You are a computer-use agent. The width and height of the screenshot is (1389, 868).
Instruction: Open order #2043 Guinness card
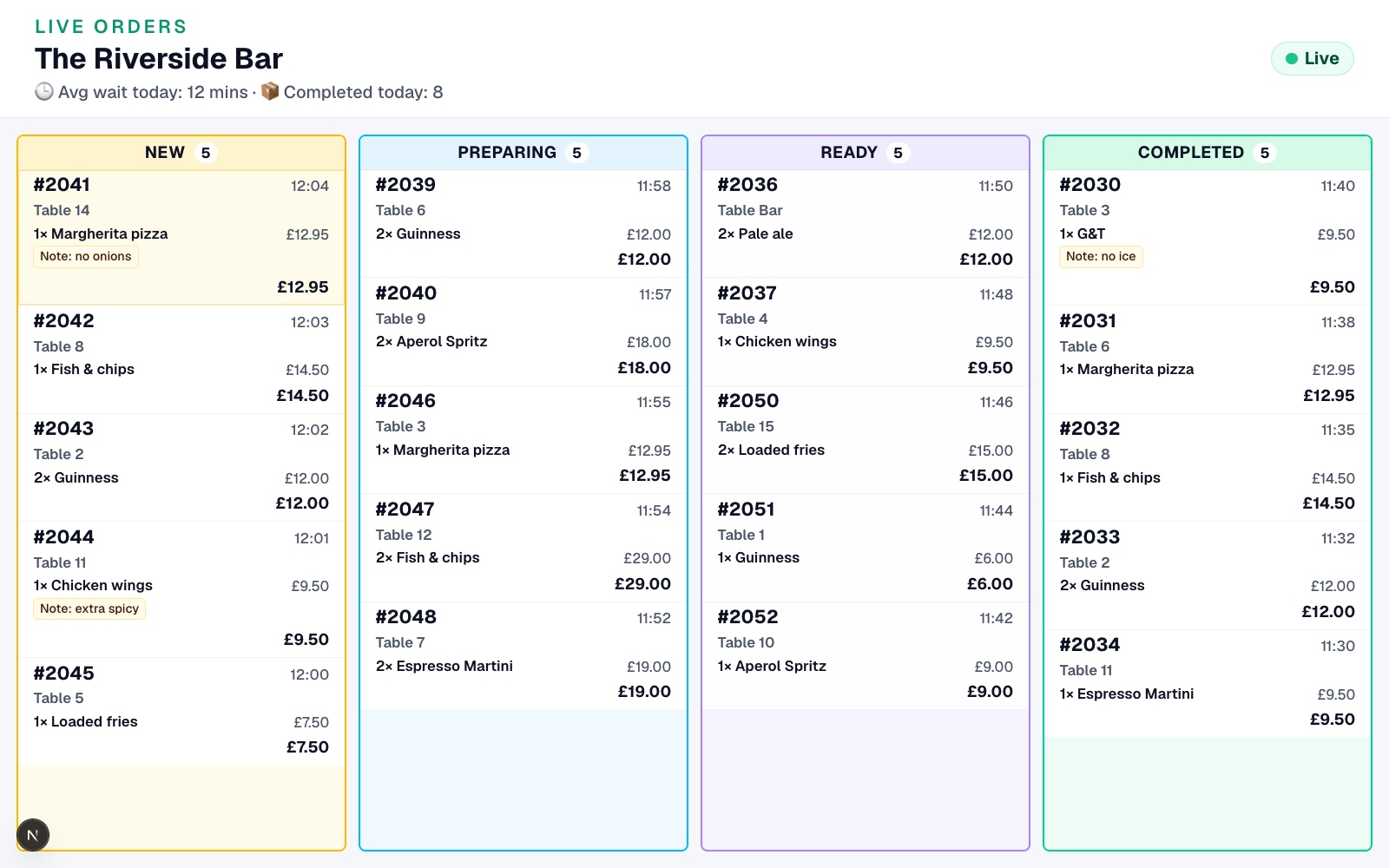coord(181,467)
